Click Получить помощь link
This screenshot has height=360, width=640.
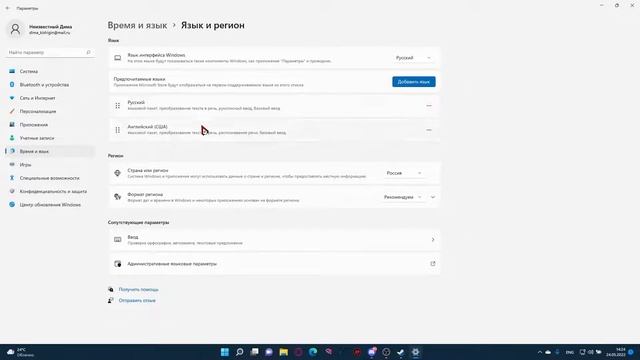[x=138, y=289]
